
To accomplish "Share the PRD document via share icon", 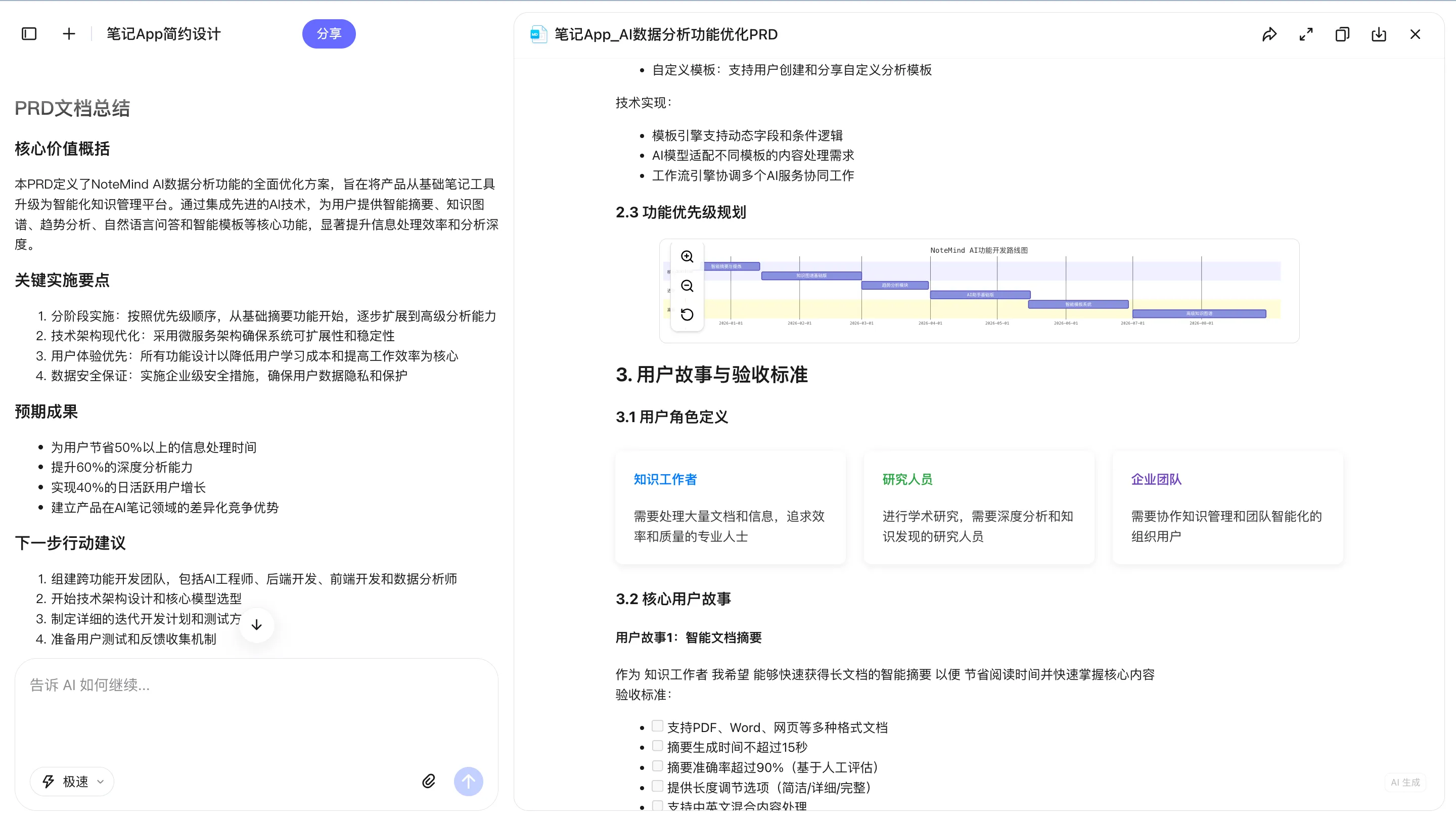I will pyautogui.click(x=1269, y=34).
